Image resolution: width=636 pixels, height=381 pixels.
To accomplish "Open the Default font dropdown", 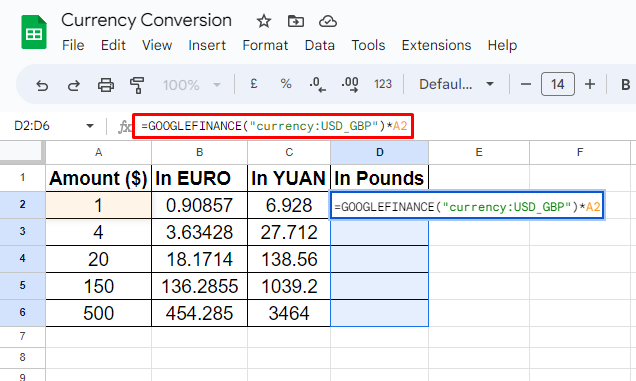I will coord(456,84).
